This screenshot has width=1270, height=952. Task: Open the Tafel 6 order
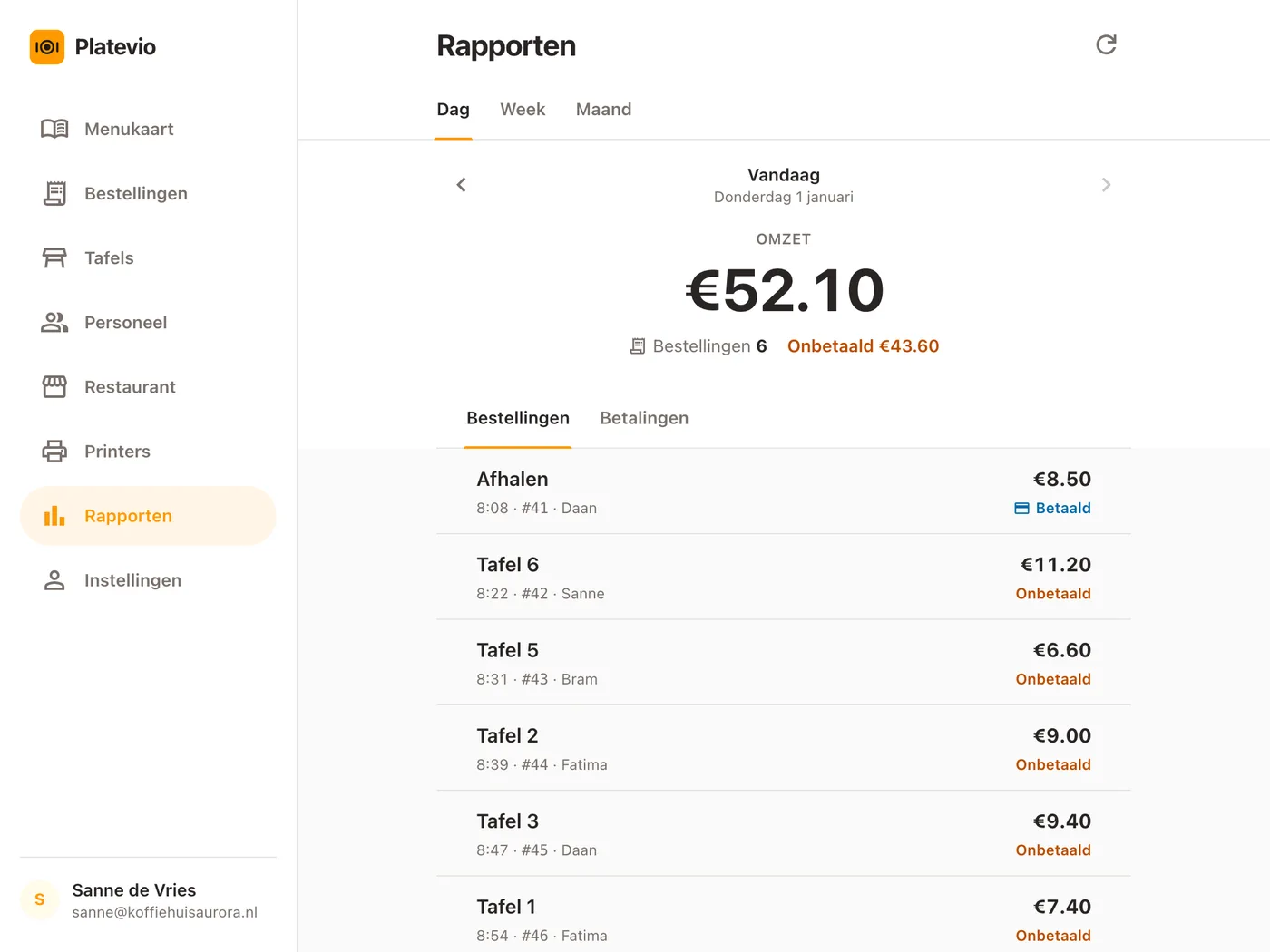[784, 577]
